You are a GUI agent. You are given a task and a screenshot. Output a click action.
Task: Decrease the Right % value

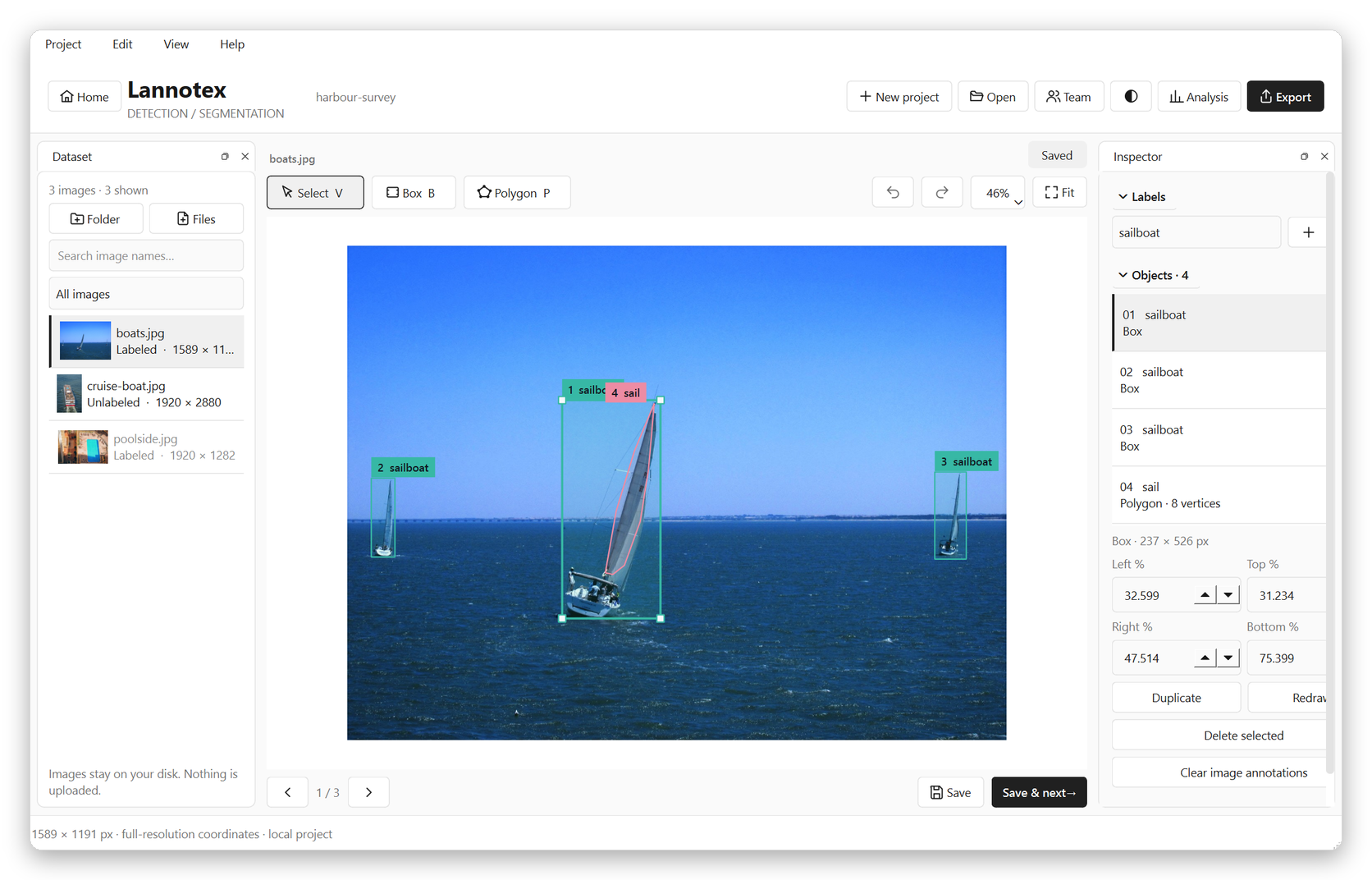tap(1228, 658)
